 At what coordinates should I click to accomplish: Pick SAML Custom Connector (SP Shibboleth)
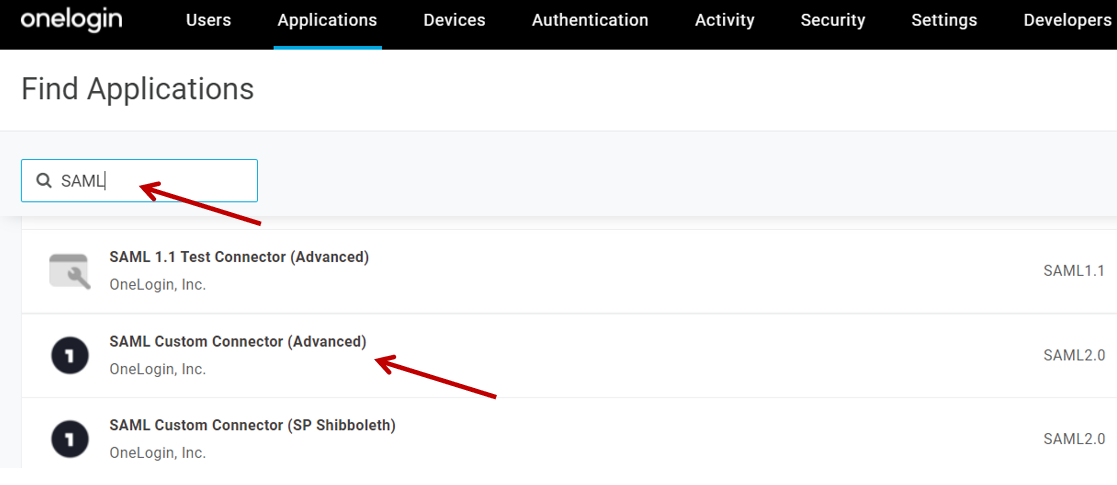click(252, 425)
